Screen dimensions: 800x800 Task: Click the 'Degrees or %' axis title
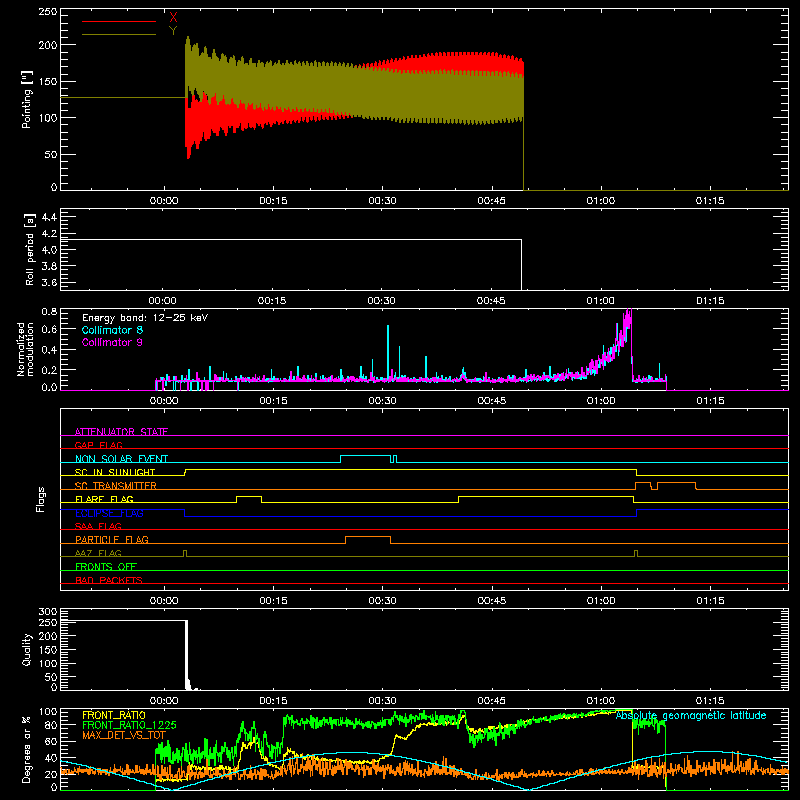tap(27, 749)
